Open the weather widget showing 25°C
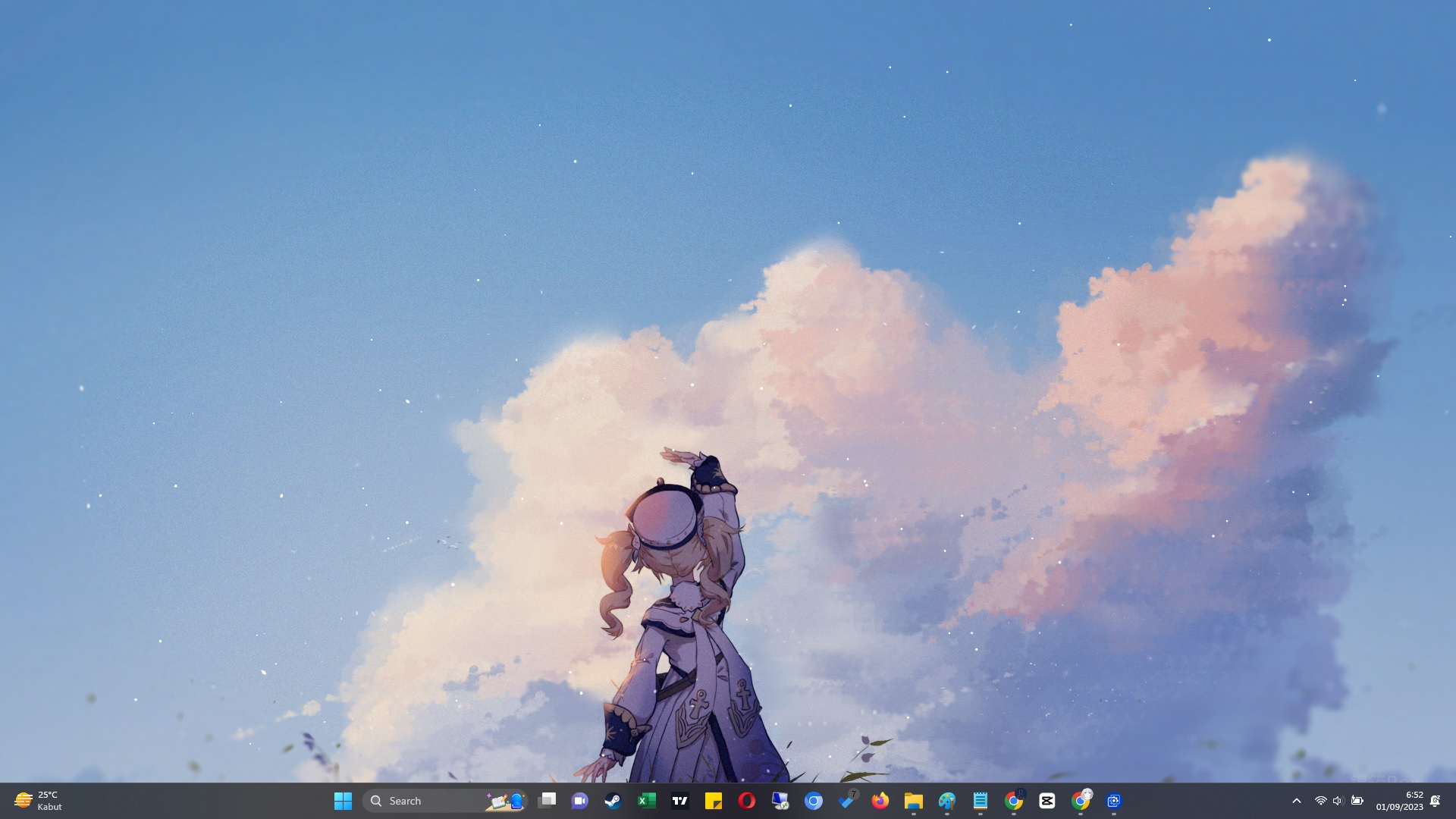The height and width of the screenshot is (819, 1456). 38,801
